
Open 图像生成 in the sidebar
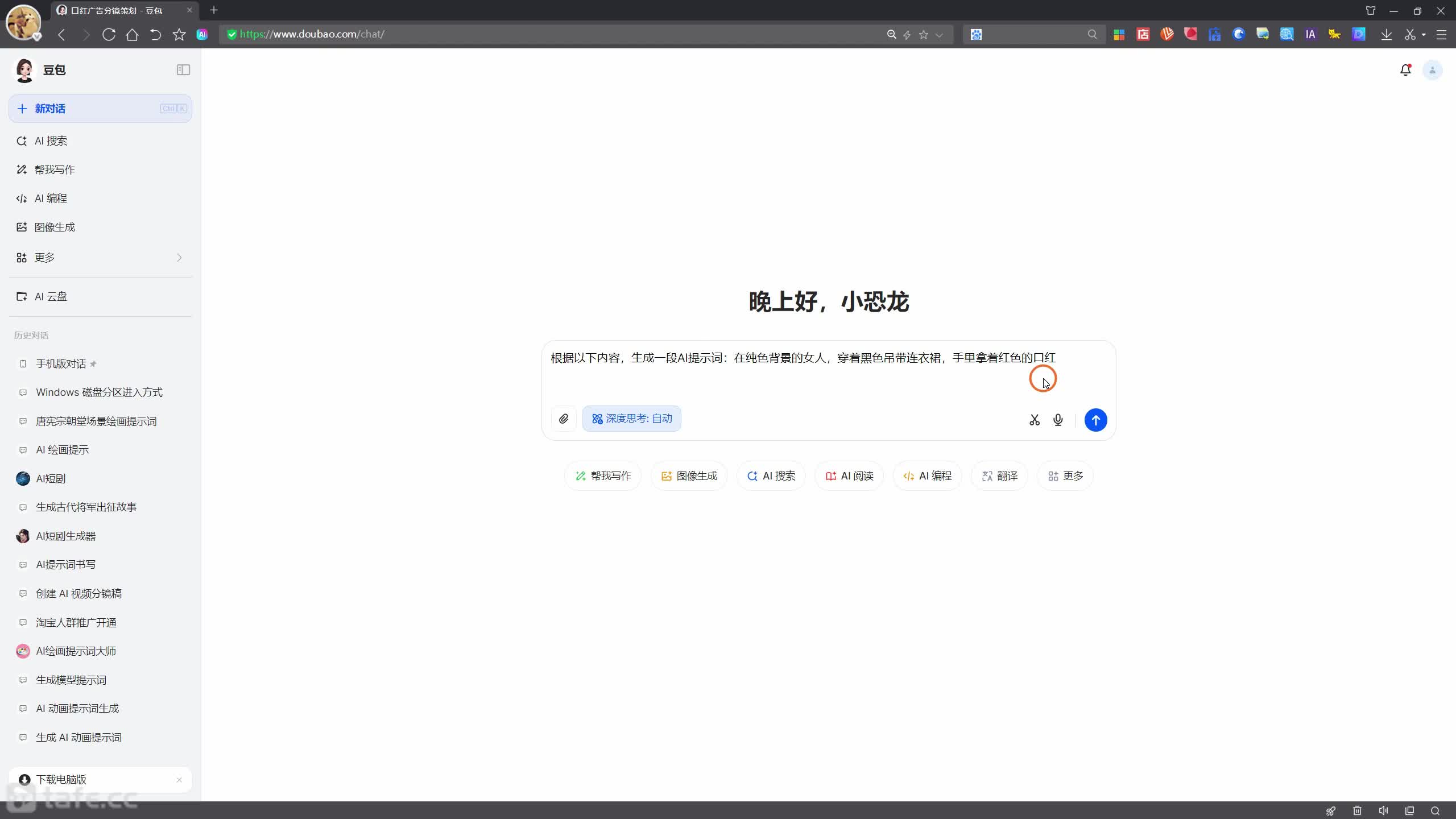[100, 227]
